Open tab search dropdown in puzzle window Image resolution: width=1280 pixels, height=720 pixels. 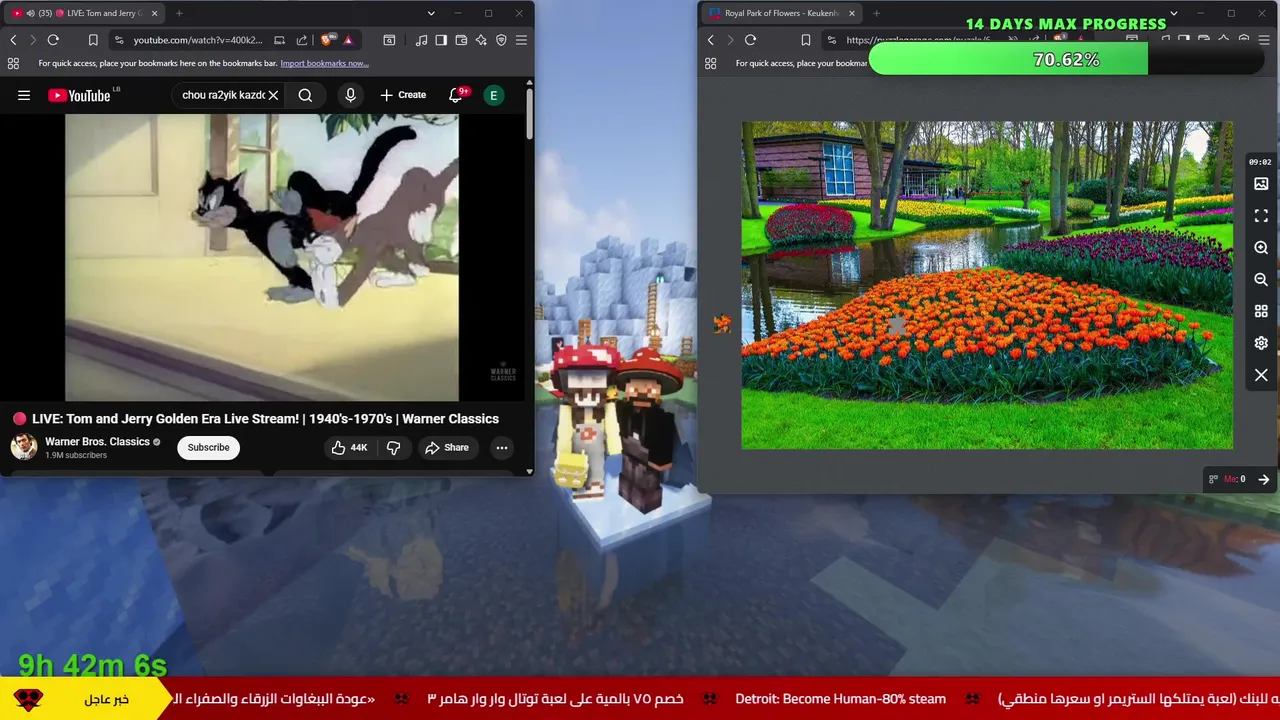(x=1173, y=13)
